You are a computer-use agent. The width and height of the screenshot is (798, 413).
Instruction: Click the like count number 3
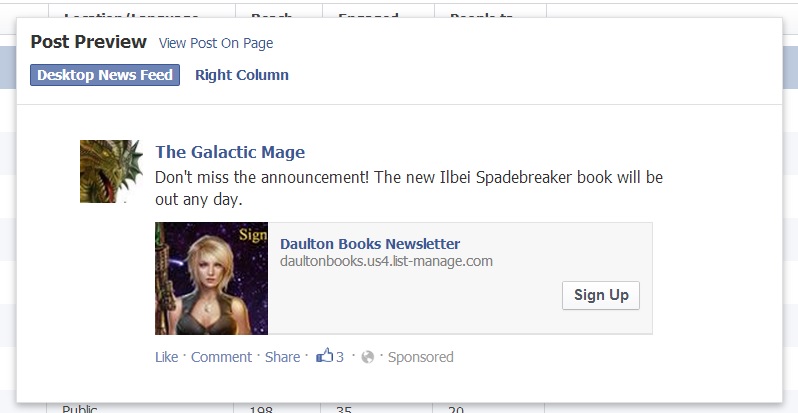pos(340,357)
